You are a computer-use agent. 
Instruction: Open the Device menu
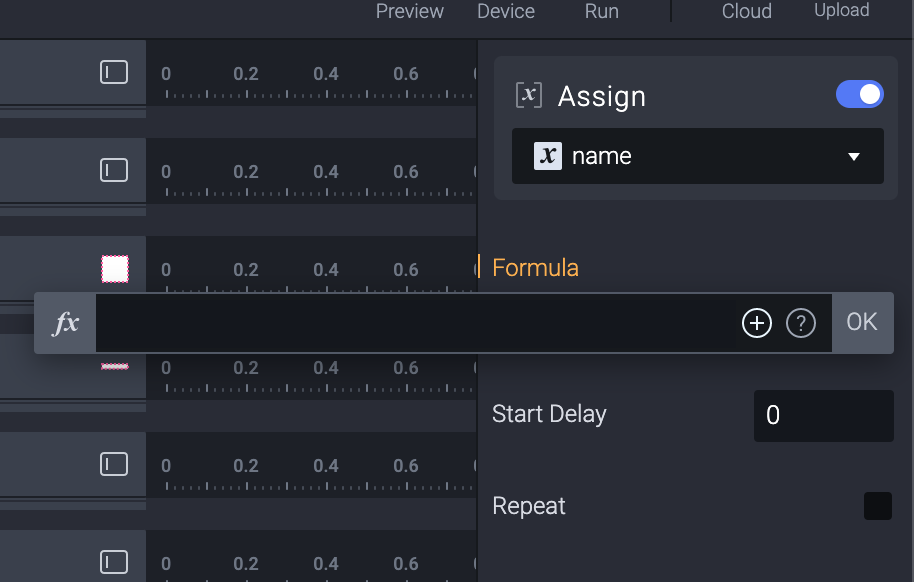(x=506, y=12)
